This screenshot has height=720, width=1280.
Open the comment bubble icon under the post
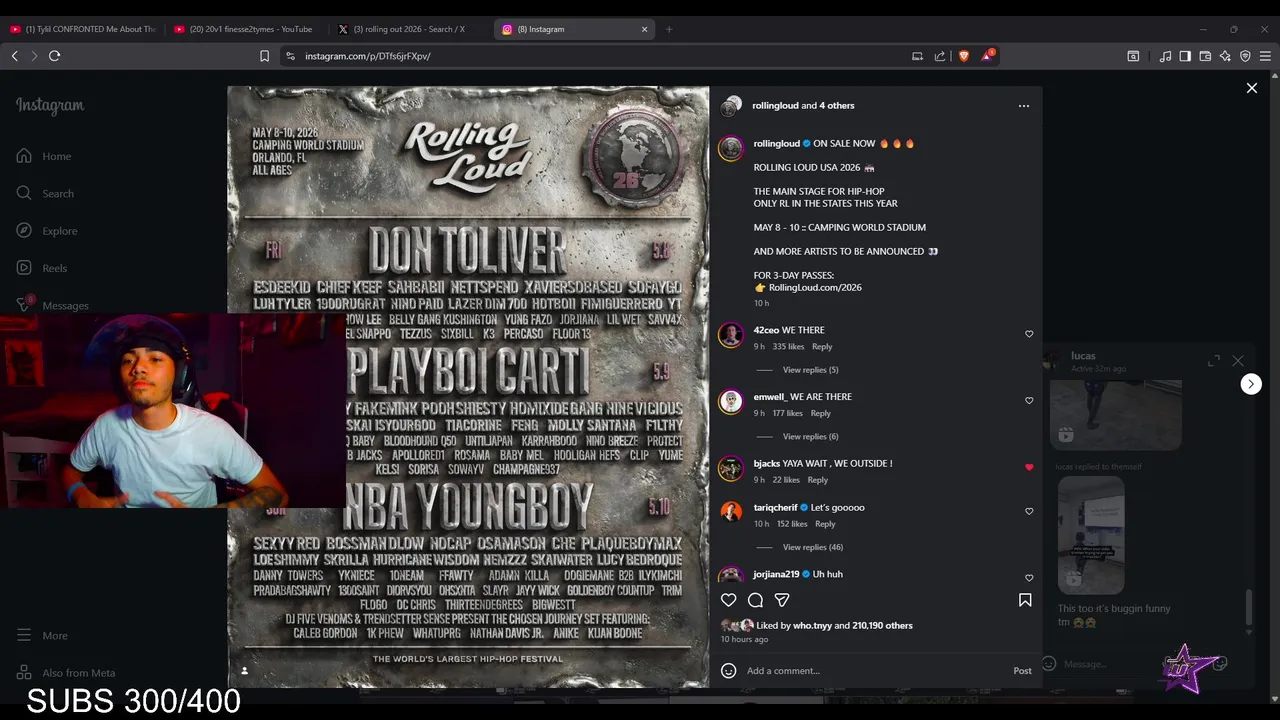coord(756,600)
